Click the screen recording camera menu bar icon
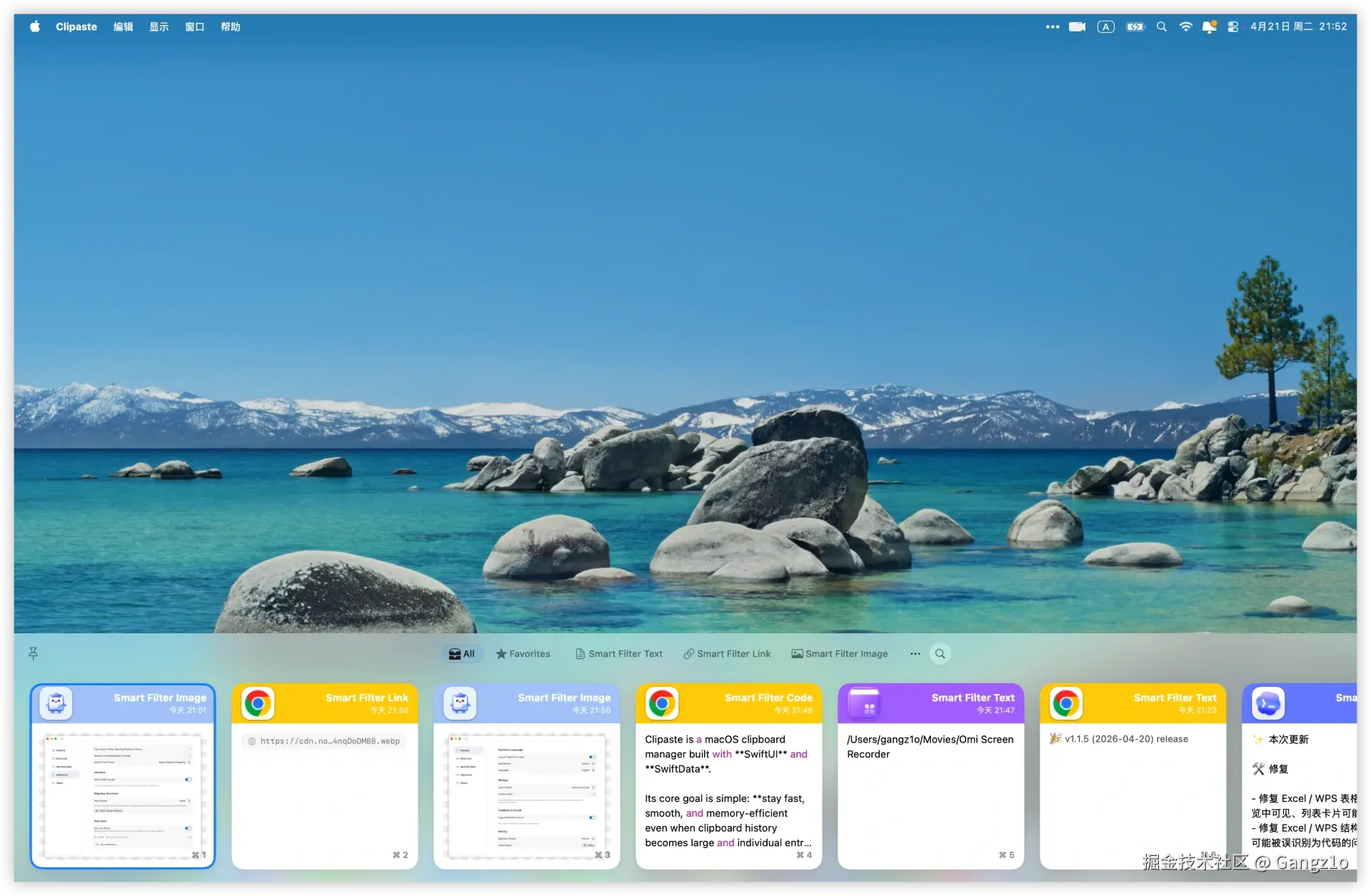 [x=1077, y=26]
